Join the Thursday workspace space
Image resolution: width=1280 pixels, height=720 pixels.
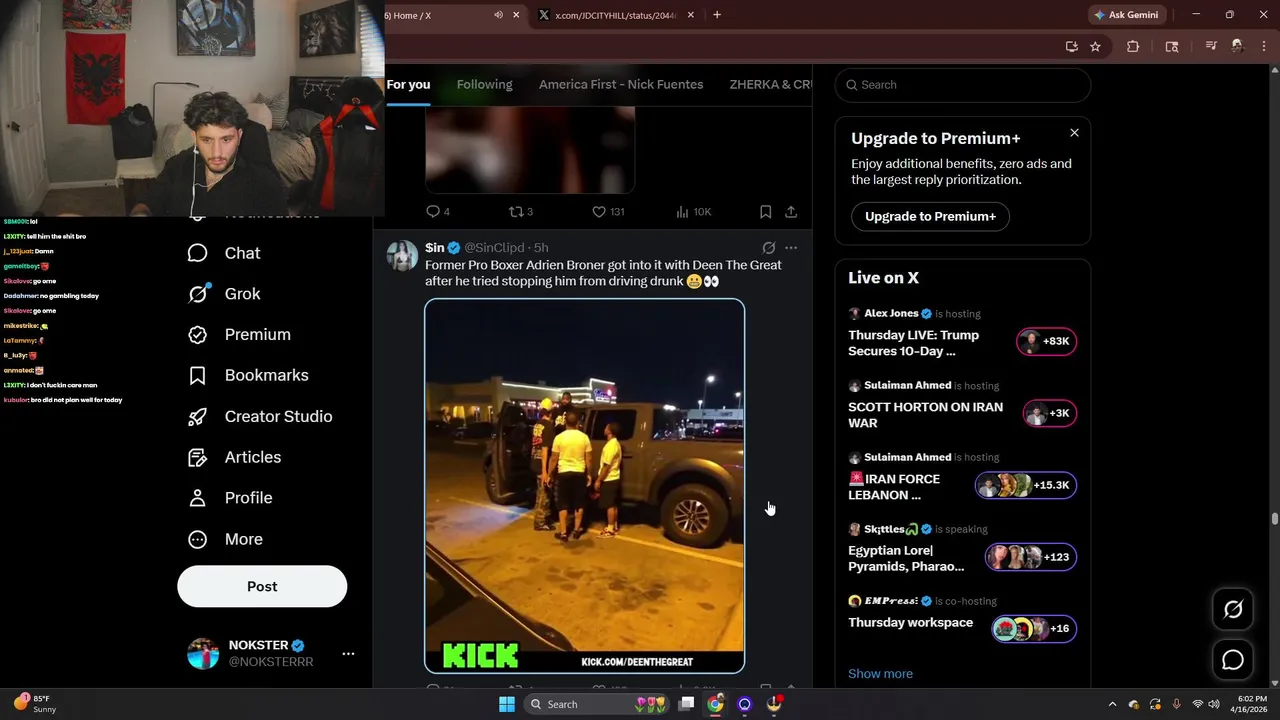[910, 622]
